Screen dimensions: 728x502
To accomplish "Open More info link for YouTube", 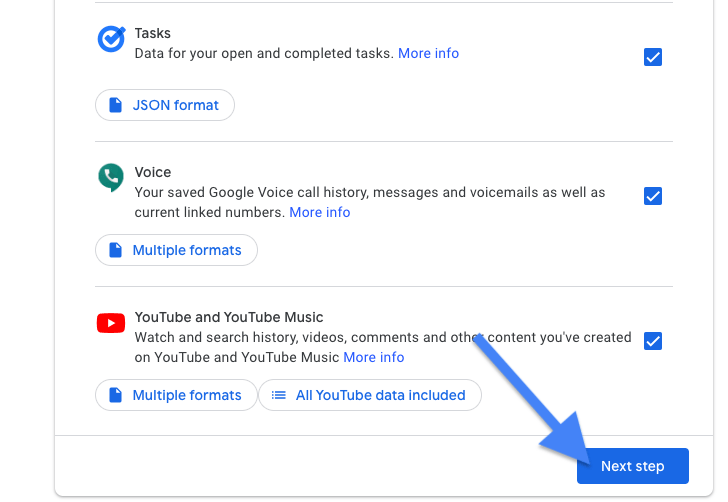I will 374,357.
